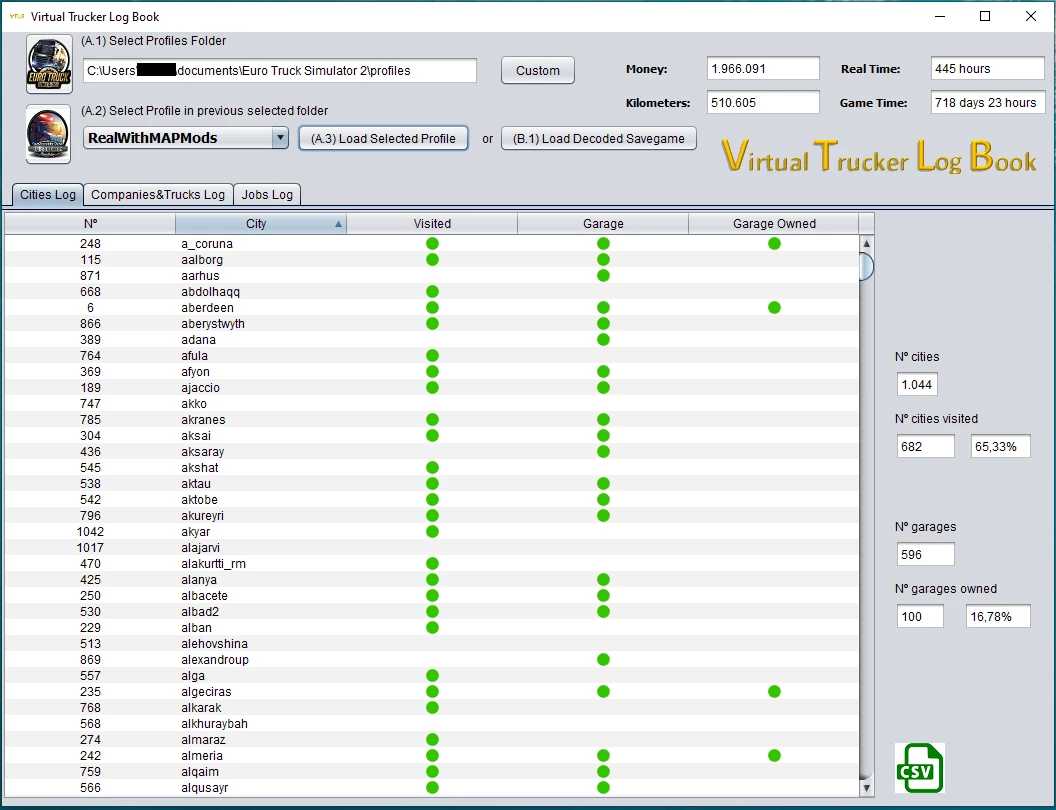Screen dimensions: 1056x810
Task: Switch to the Companies&Trucks Log tab
Action: [x=158, y=195]
